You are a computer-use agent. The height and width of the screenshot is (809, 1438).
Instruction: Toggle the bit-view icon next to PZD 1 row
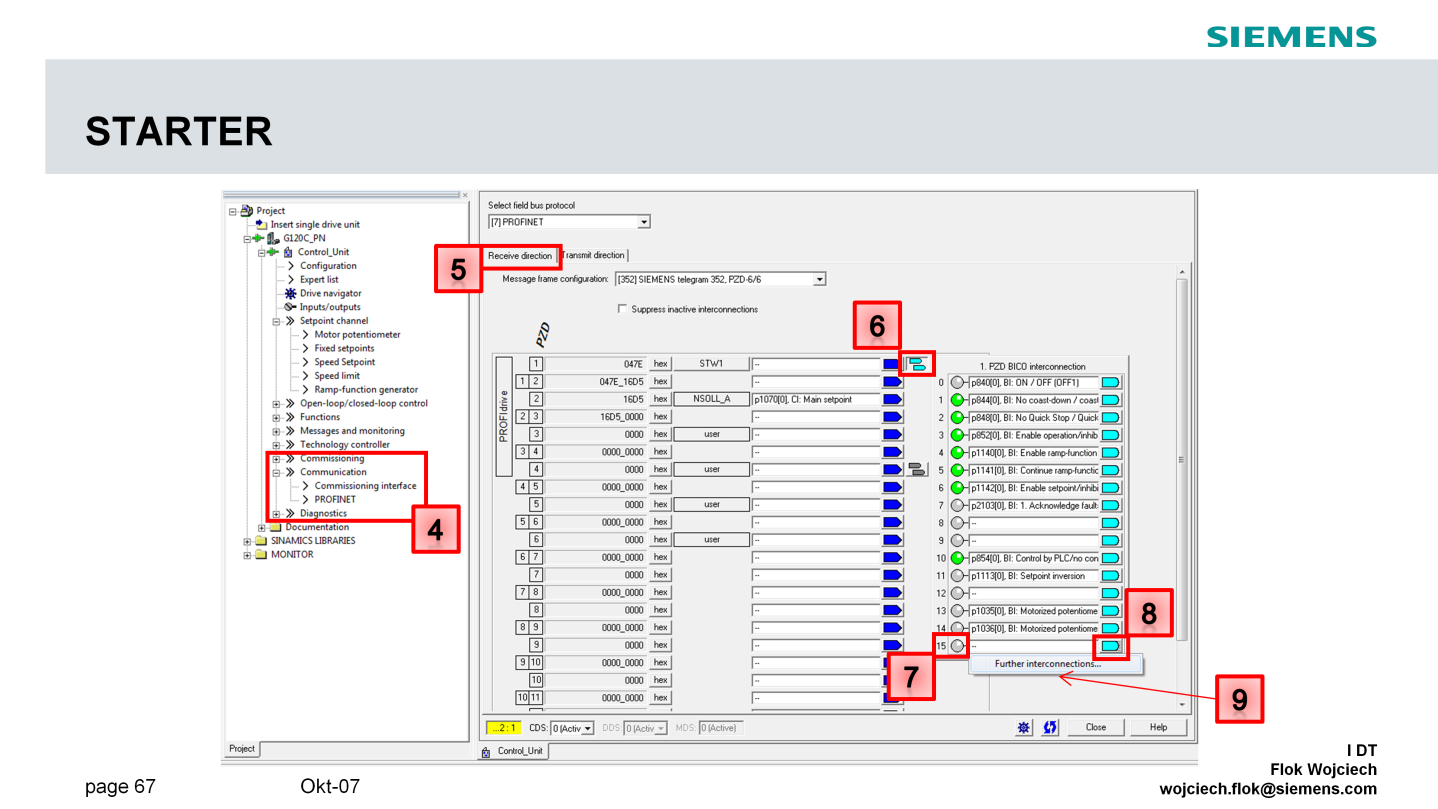click(917, 364)
